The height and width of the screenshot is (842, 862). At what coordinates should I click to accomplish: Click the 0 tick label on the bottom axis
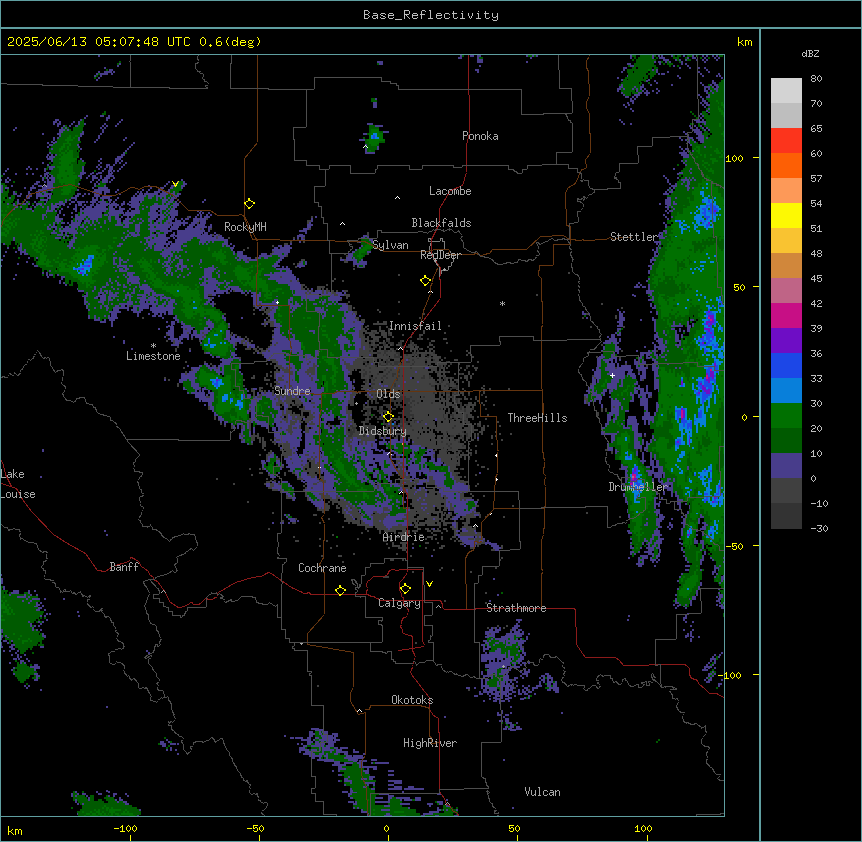[x=386, y=829]
